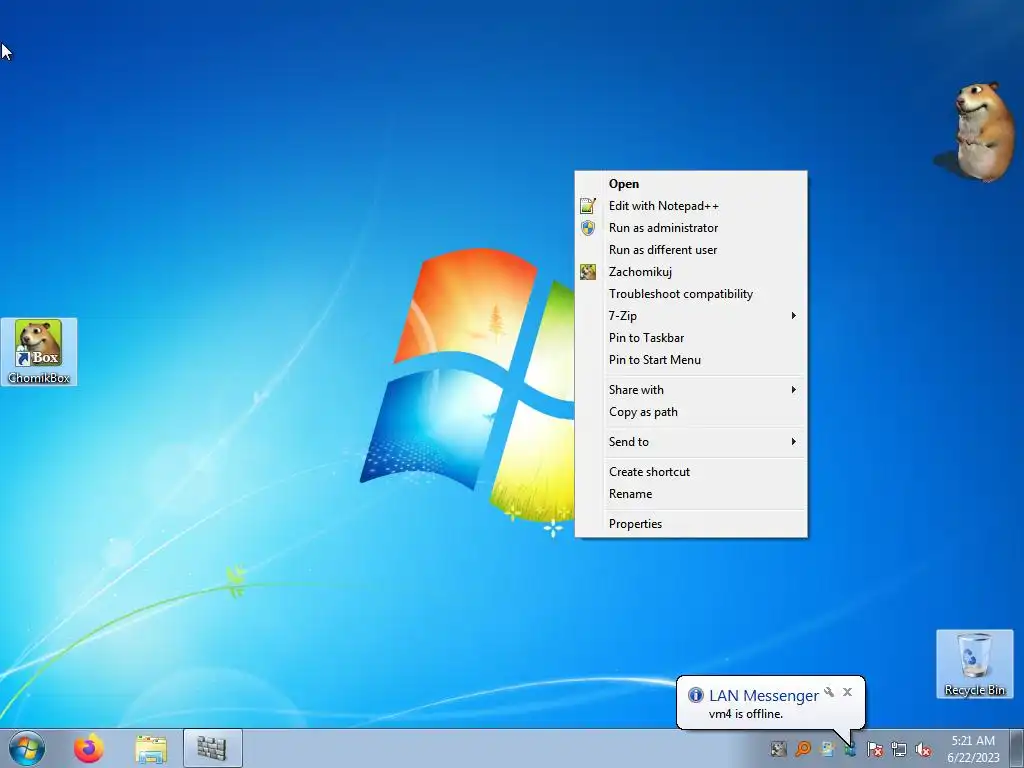Image resolution: width=1024 pixels, height=768 pixels.
Task: Choose Edit with Notepad++
Action: coord(690,206)
